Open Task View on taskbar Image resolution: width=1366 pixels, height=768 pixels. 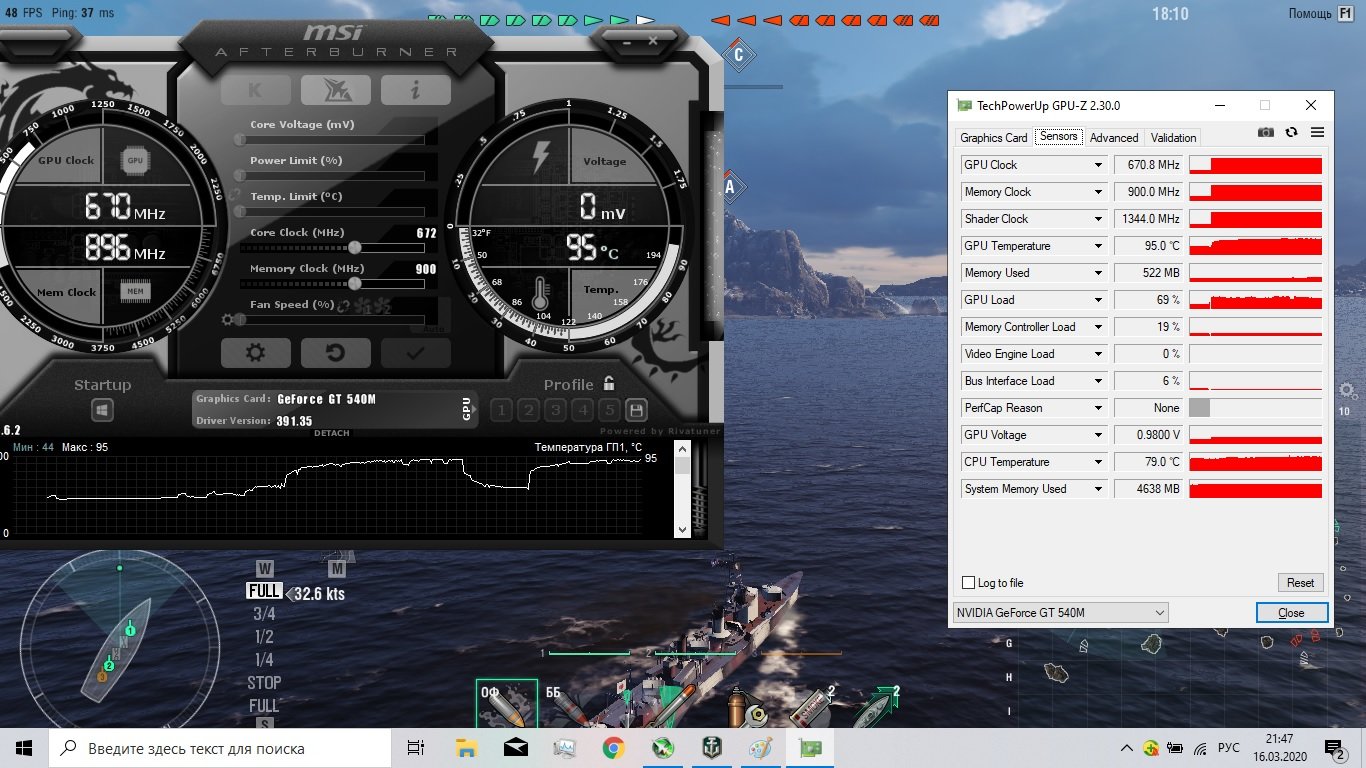[x=416, y=748]
